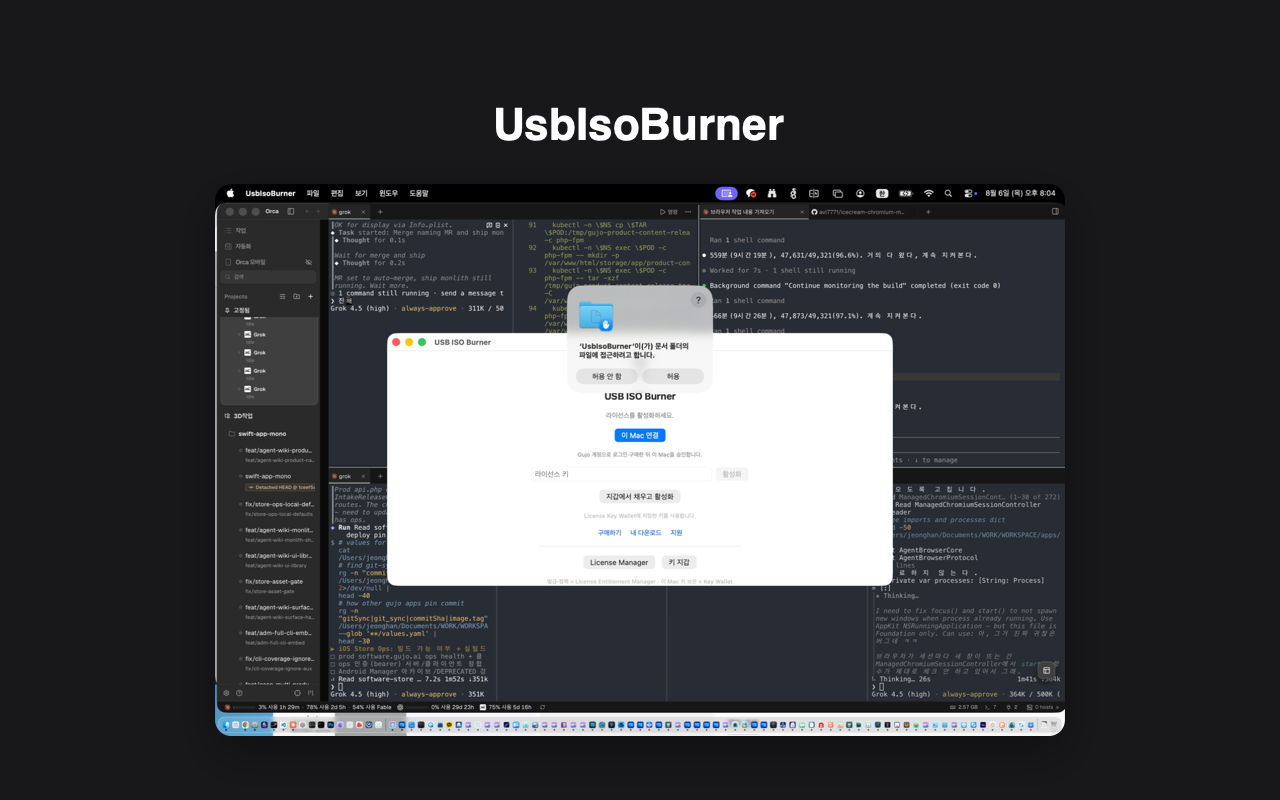Click the forward arrow in Orca title bar

319,211
